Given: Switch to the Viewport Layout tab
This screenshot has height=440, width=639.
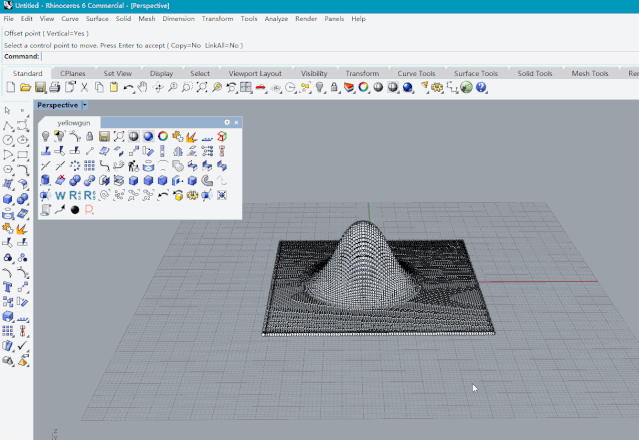Looking at the screenshot, I should [x=255, y=73].
